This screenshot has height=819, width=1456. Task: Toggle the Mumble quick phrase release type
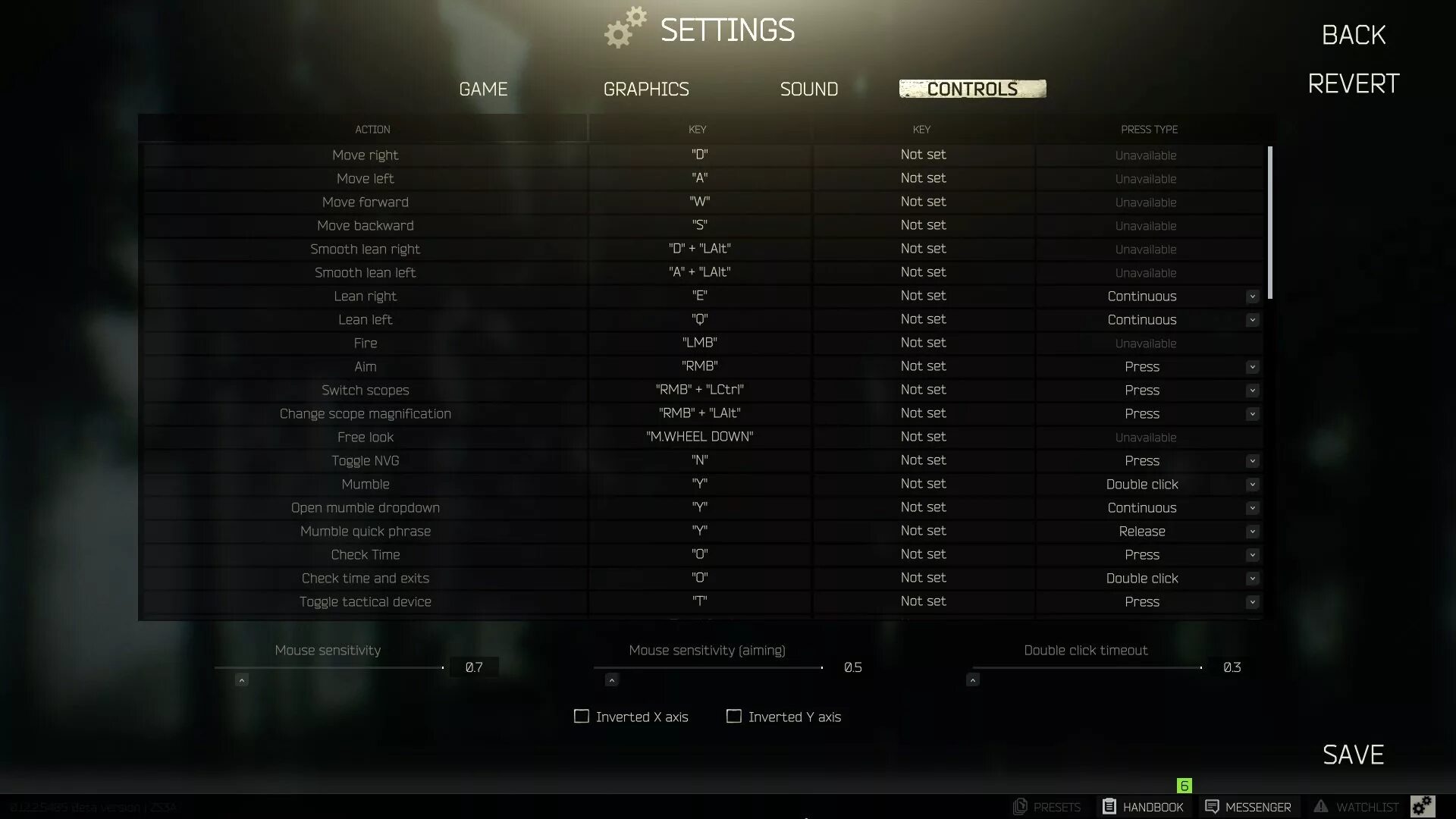click(1253, 531)
